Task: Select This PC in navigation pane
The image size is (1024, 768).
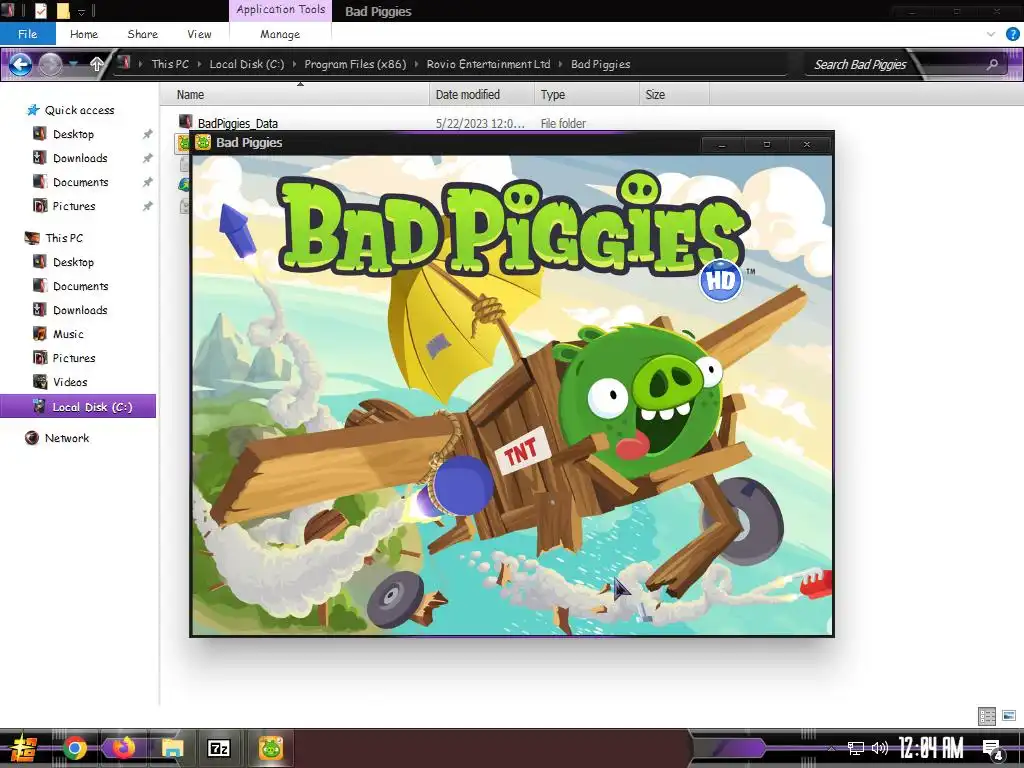Action: (64, 238)
